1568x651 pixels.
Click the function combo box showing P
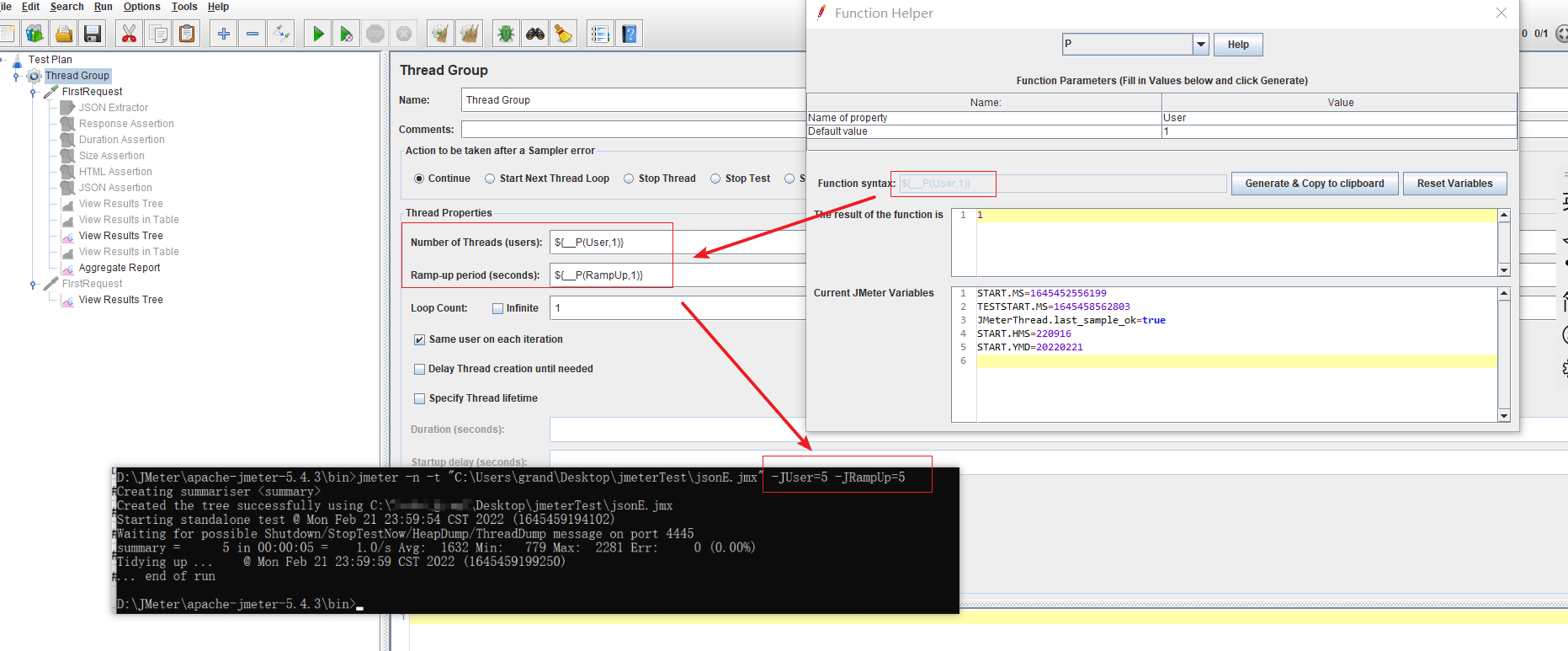click(1128, 45)
